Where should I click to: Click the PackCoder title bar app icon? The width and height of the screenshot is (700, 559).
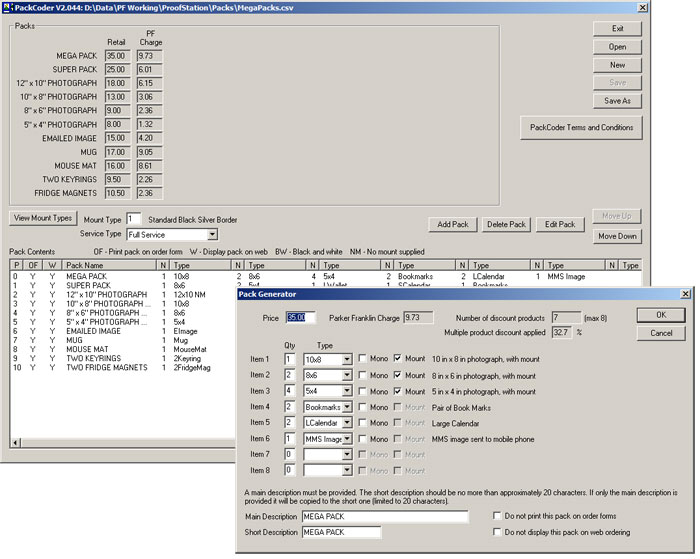click(9, 7)
